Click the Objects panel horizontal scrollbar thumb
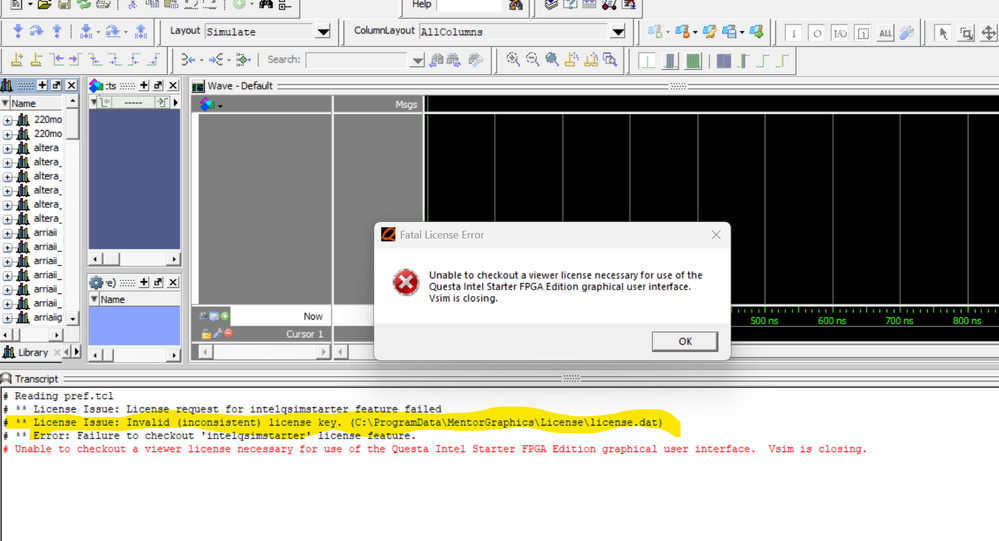The height and width of the screenshot is (541, 999). point(111,259)
